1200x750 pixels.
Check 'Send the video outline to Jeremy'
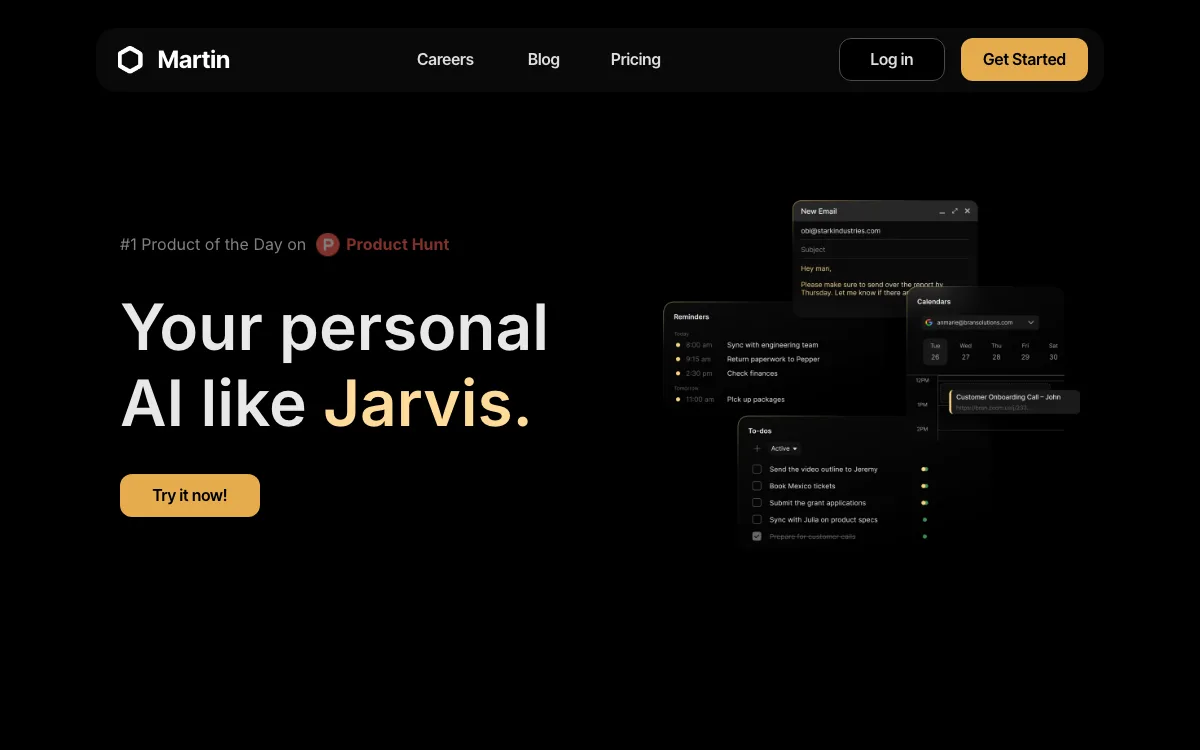pyautogui.click(x=757, y=469)
